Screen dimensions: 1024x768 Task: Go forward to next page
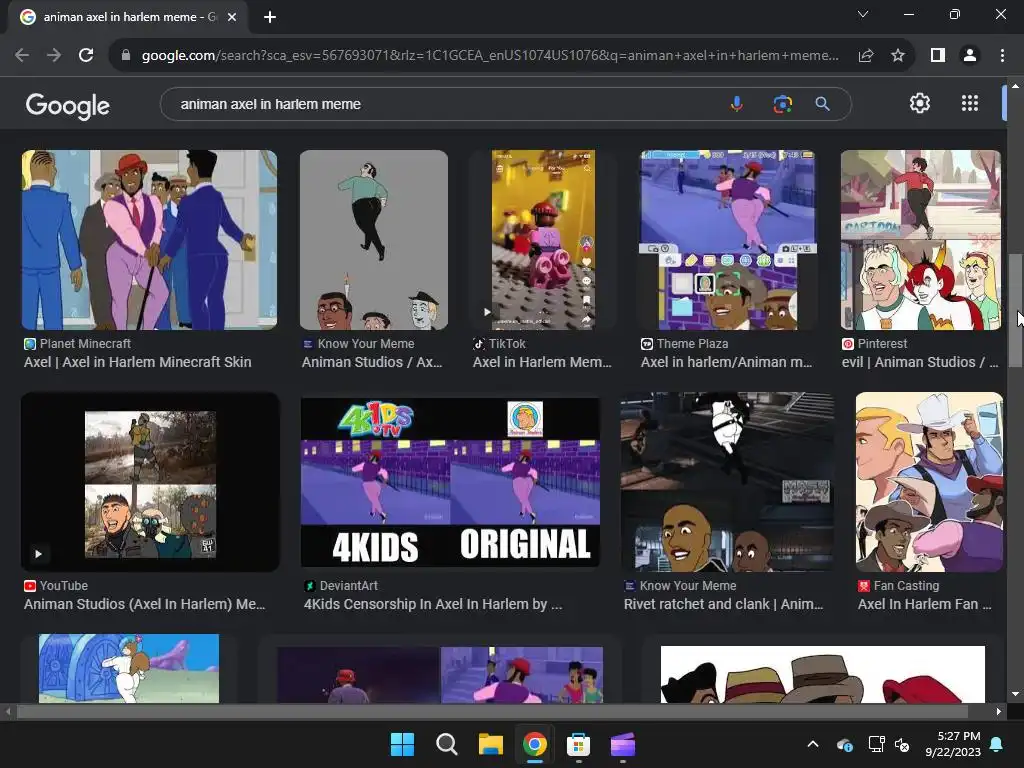point(54,56)
